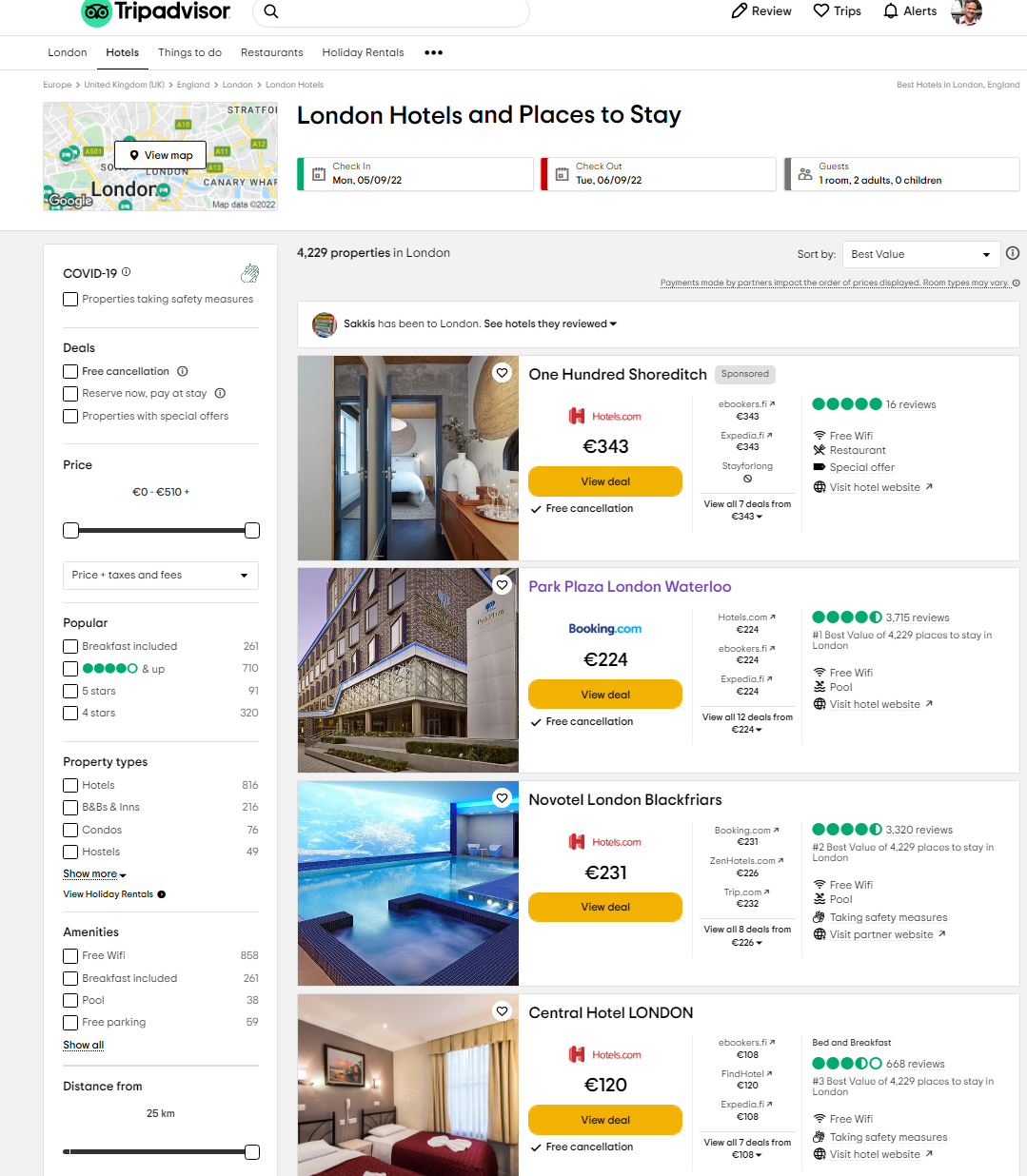Click the search magnifier icon
The height and width of the screenshot is (1176, 1027).
tap(271, 11)
